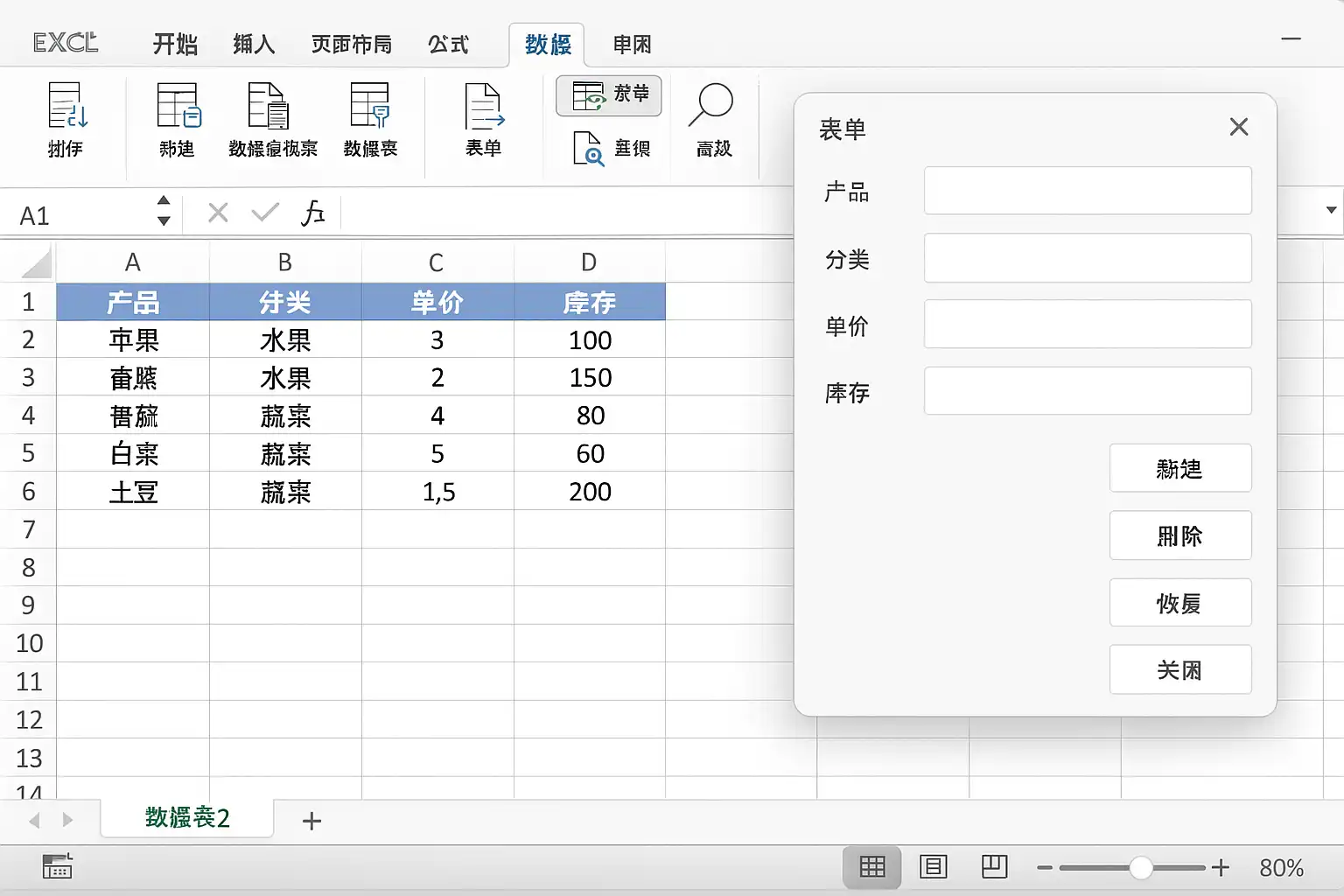
Task: Click the 产品 input field in form
Action: click(1088, 191)
